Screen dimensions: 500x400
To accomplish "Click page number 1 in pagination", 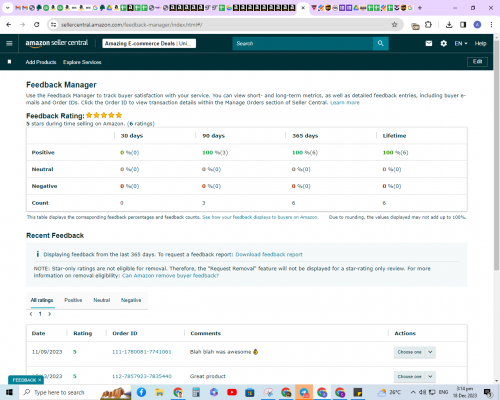I will (40, 314).
